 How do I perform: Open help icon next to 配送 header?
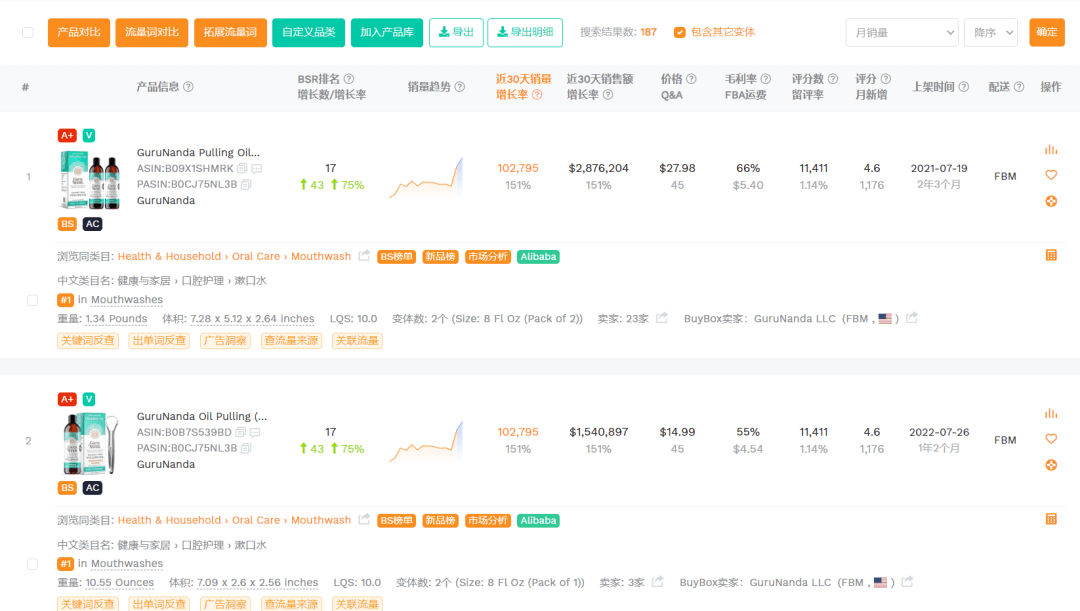point(1019,87)
